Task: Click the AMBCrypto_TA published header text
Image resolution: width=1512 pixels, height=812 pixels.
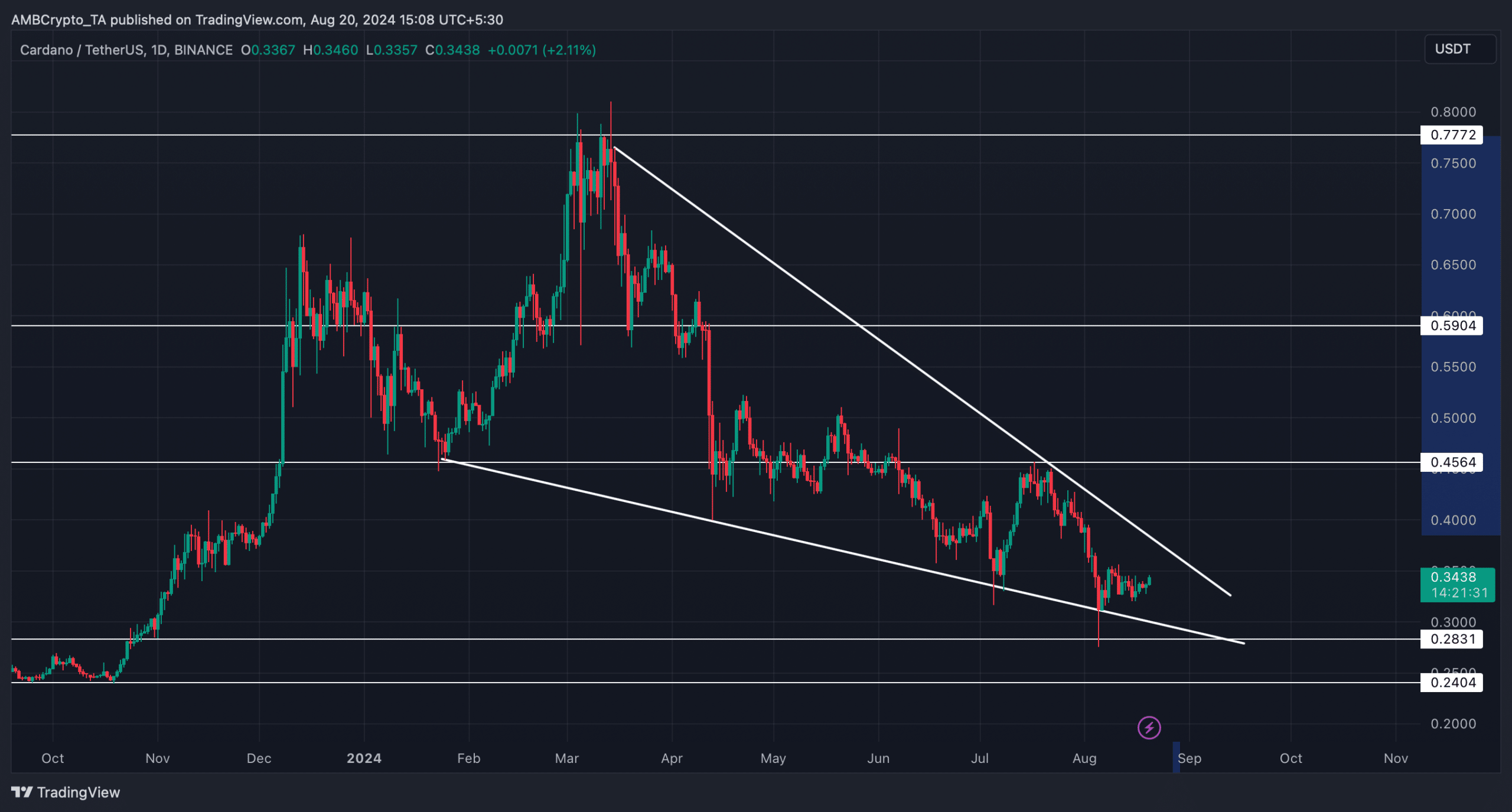Action: (x=258, y=19)
